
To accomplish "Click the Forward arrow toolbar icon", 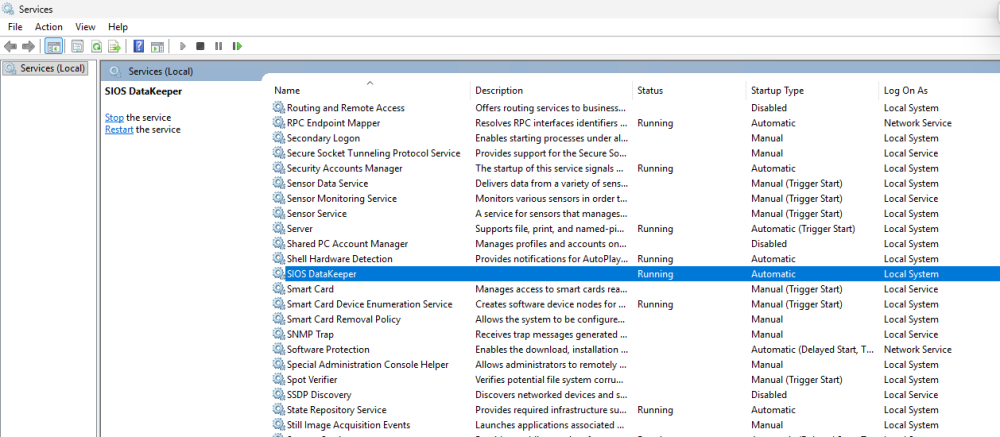I will click(27, 46).
